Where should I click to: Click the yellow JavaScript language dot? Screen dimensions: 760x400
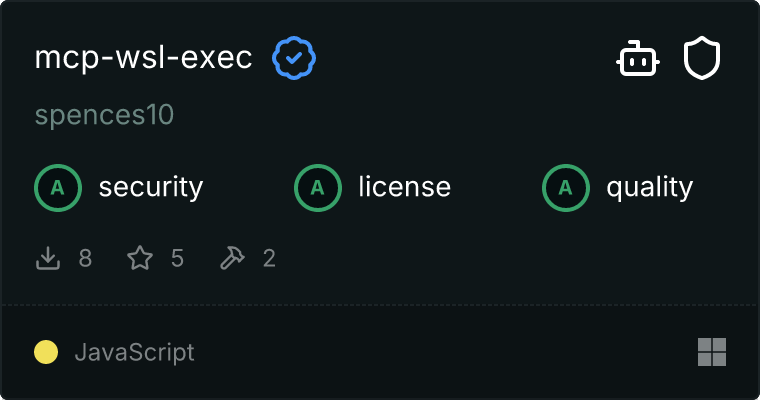tap(46, 352)
